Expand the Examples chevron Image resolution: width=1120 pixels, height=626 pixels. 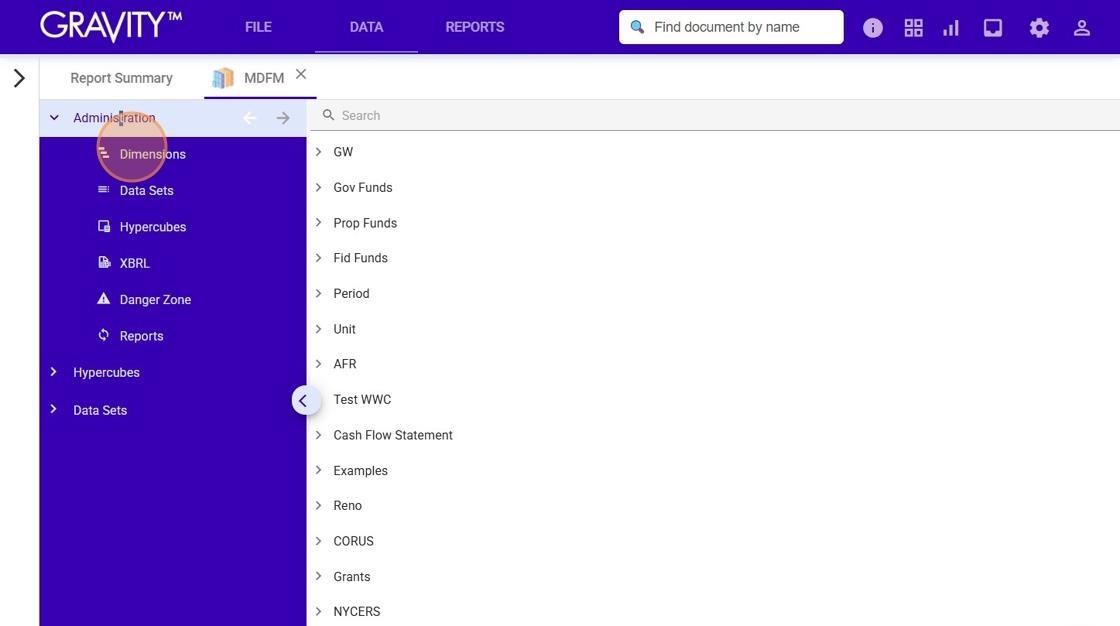click(319, 470)
